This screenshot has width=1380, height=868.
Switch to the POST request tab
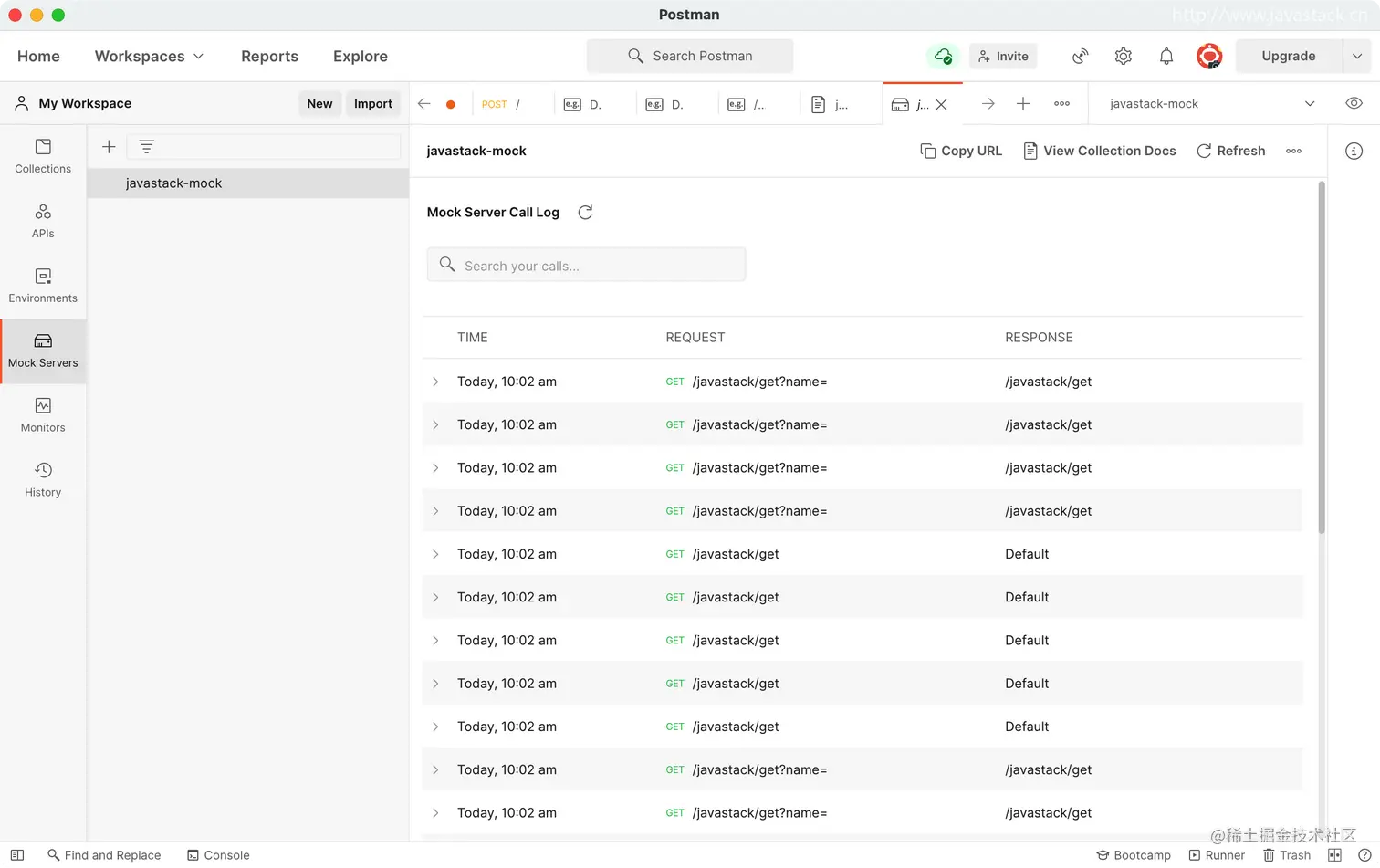[x=512, y=104]
